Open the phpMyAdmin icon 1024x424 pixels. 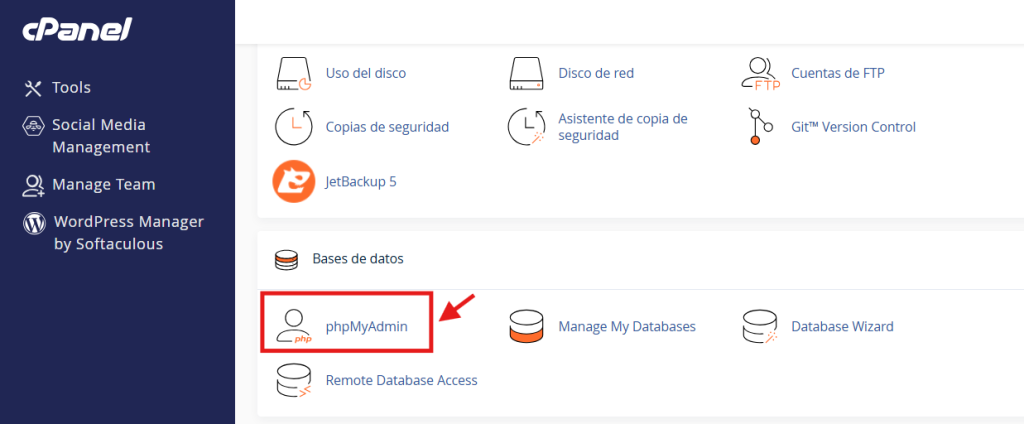293,327
